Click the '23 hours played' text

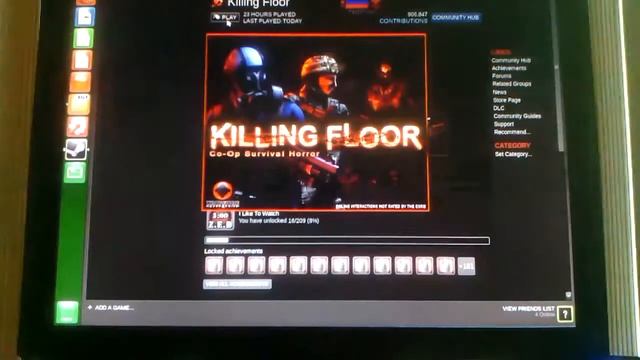click(269, 14)
